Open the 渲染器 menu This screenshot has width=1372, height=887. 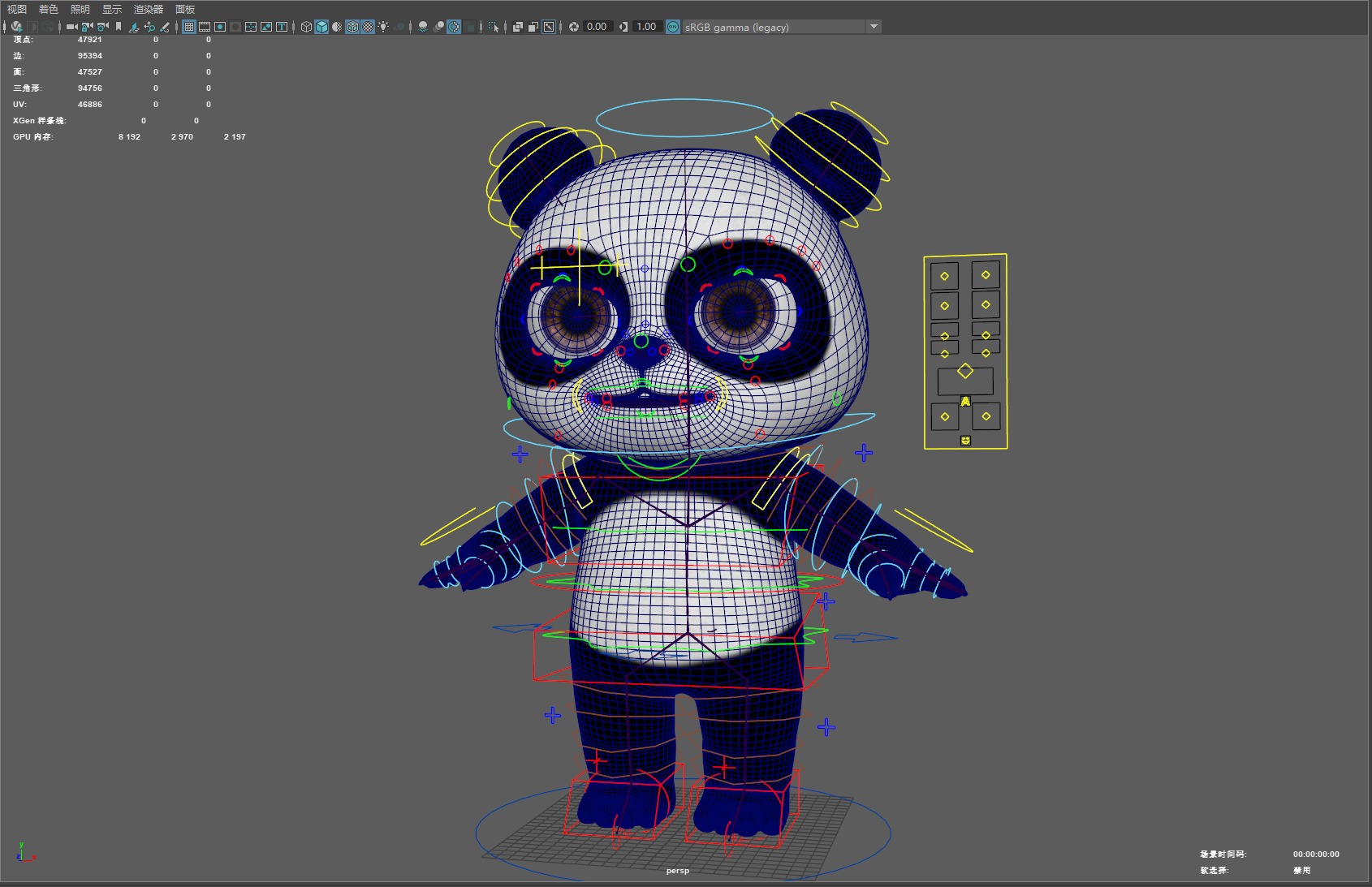149,9
